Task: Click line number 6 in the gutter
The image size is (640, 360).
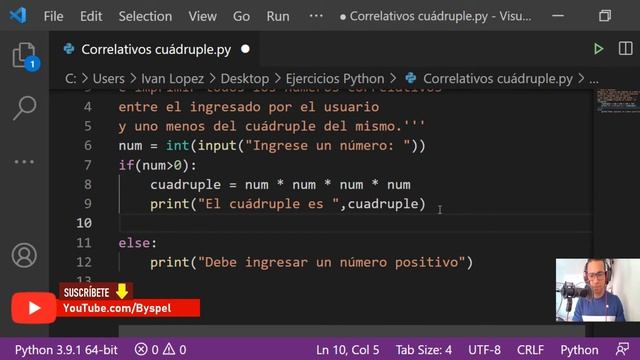Action: pyautogui.click(x=88, y=146)
